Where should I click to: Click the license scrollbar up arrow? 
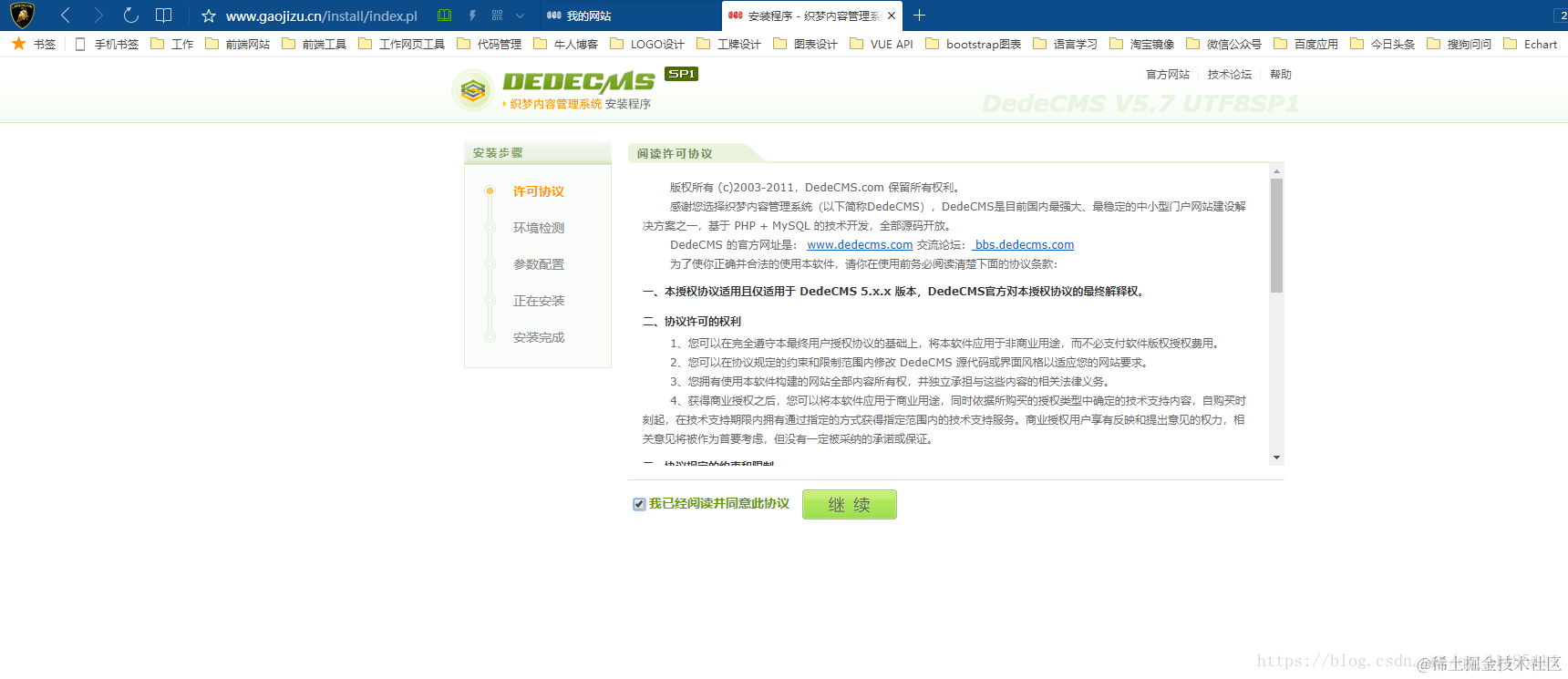coord(1276,170)
